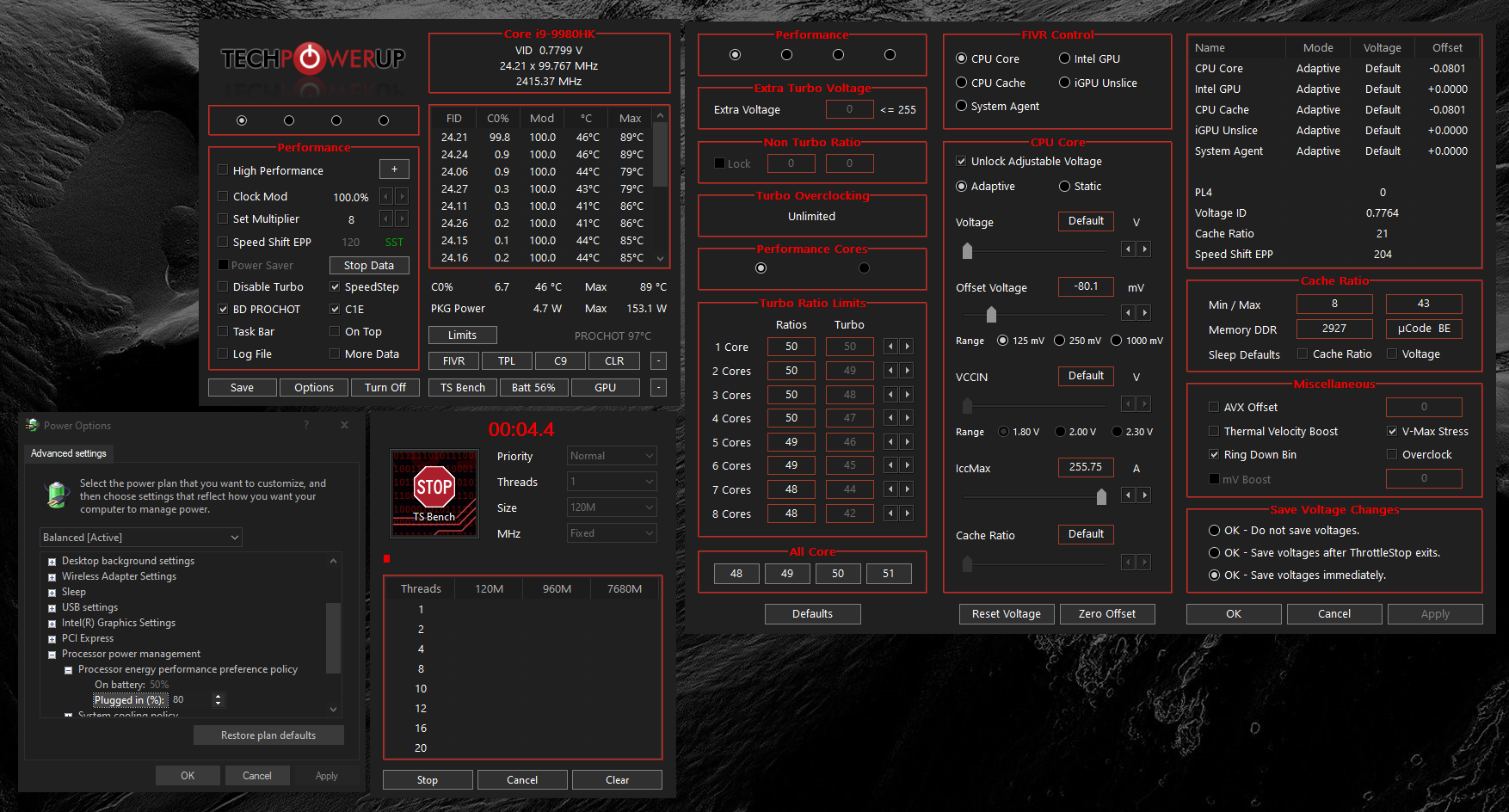The image size is (1509, 812).
Task: Open the TPL window button
Action: coord(507,360)
